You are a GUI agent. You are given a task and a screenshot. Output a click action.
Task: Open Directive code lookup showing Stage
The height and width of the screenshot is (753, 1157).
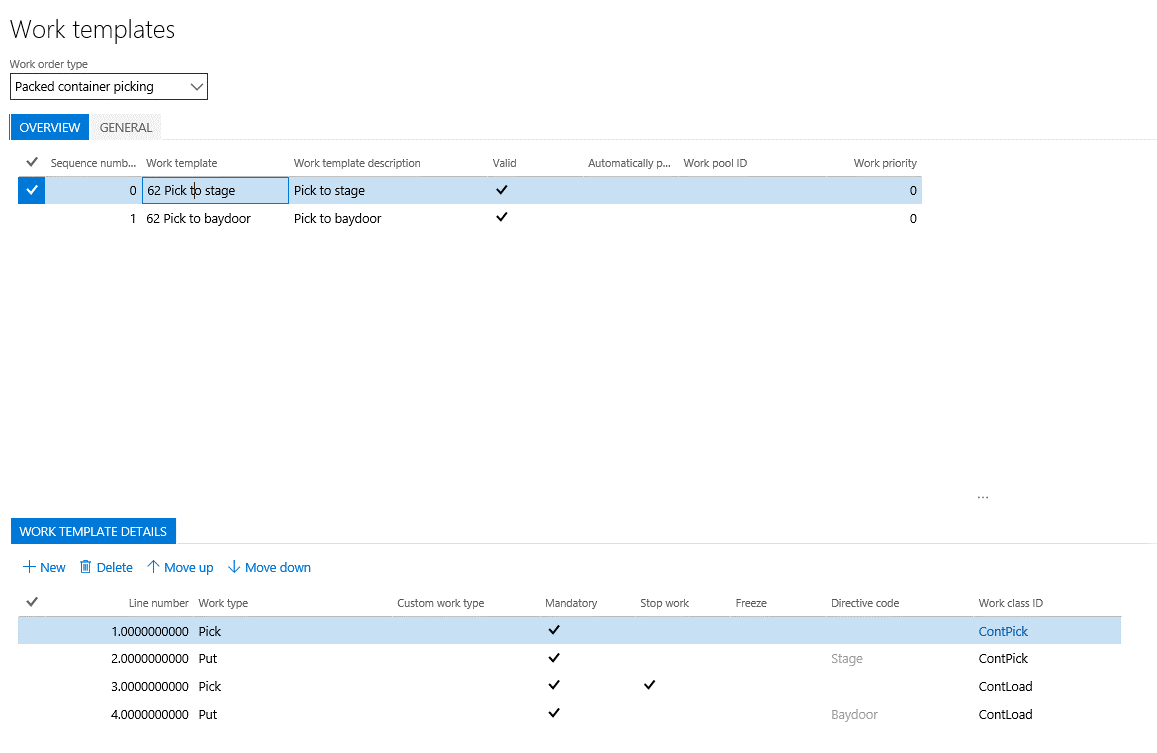[847, 659]
